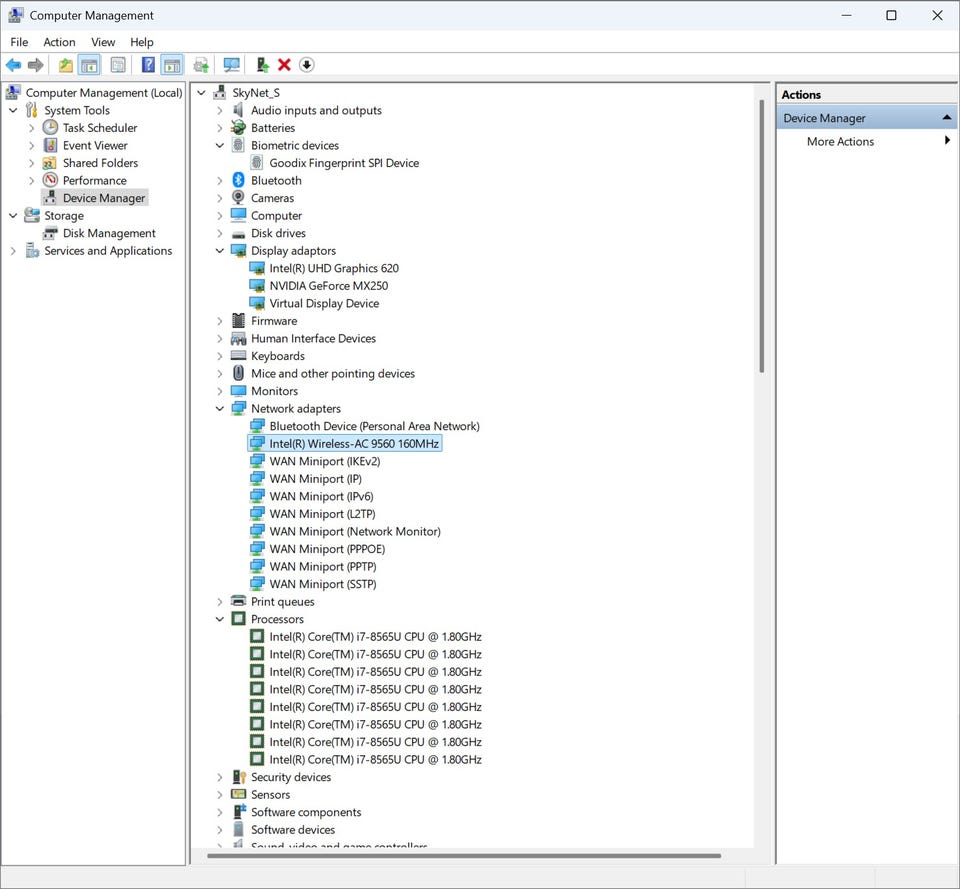Click More Actions in Actions pane
Screen dimensions: 960x889
(840, 142)
